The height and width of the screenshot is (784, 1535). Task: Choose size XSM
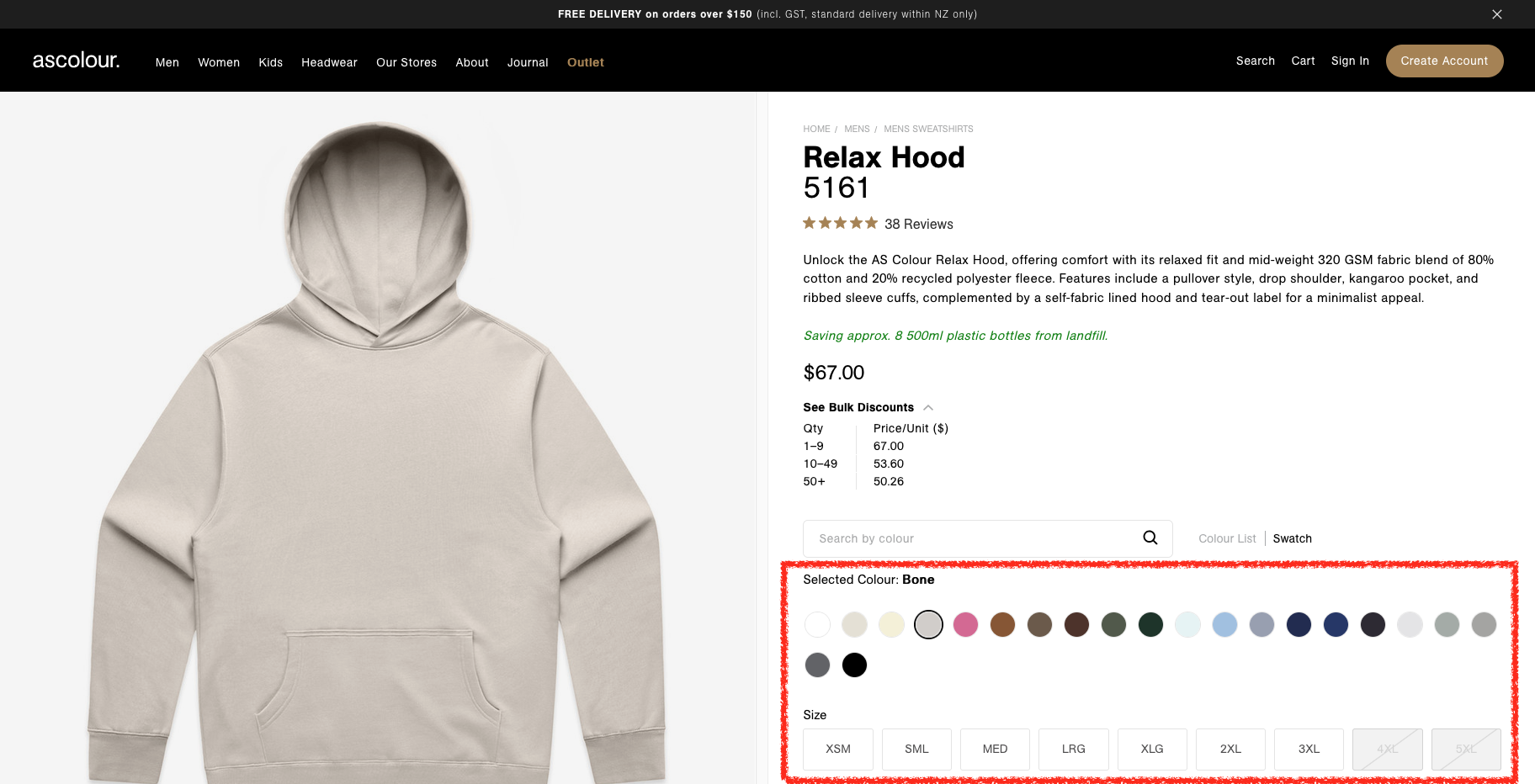(838, 749)
